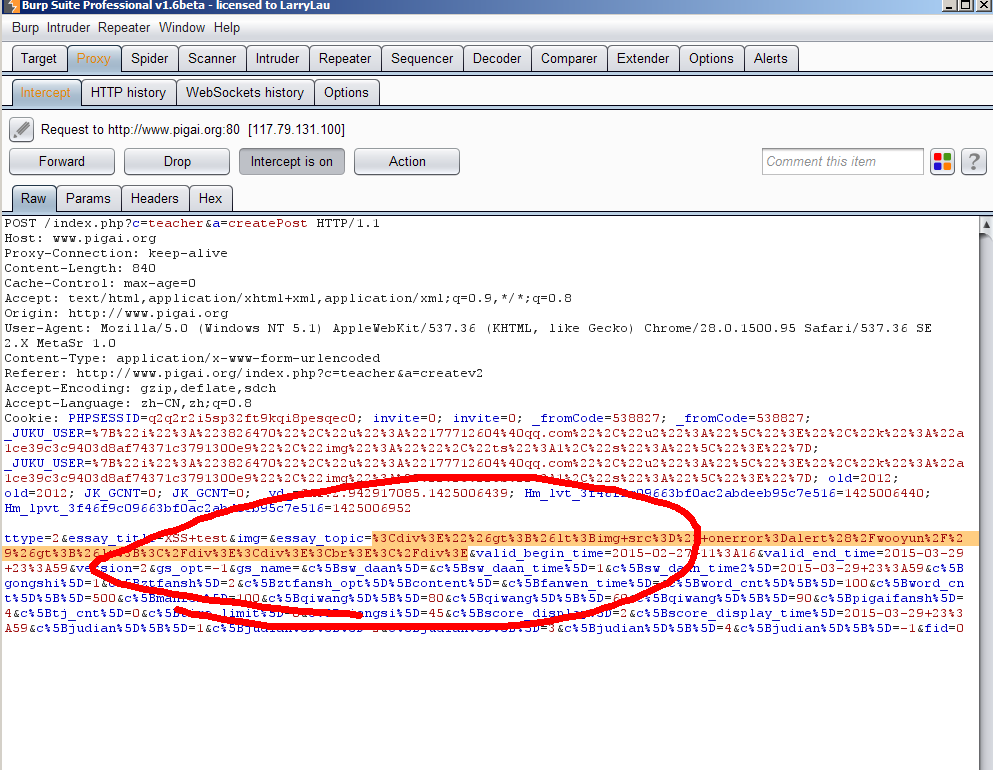Click the Referer header line

coord(244,374)
